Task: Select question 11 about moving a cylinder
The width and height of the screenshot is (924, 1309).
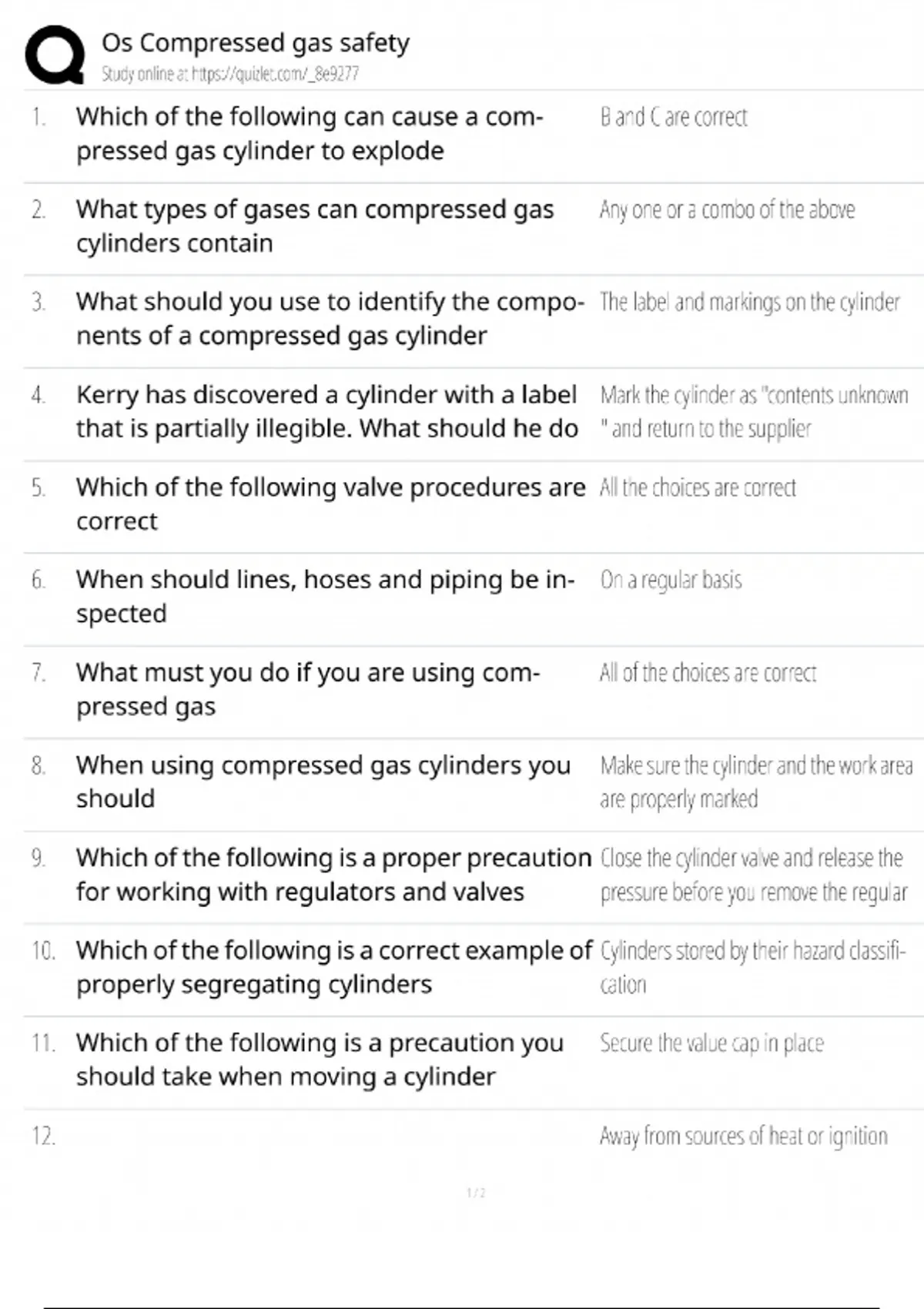Action: click(x=320, y=1059)
